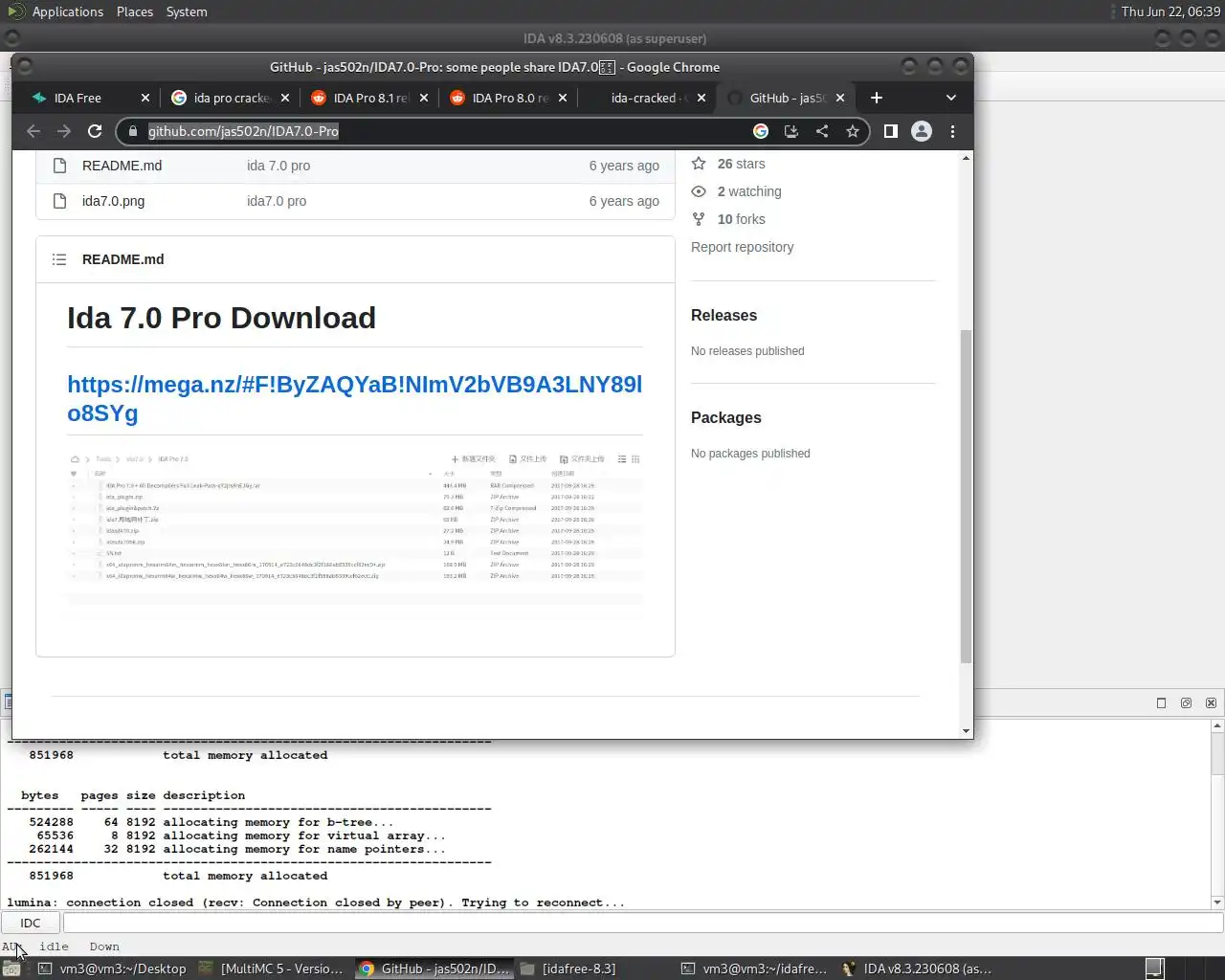
Task: Open README outline list icon
Action: (x=59, y=259)
